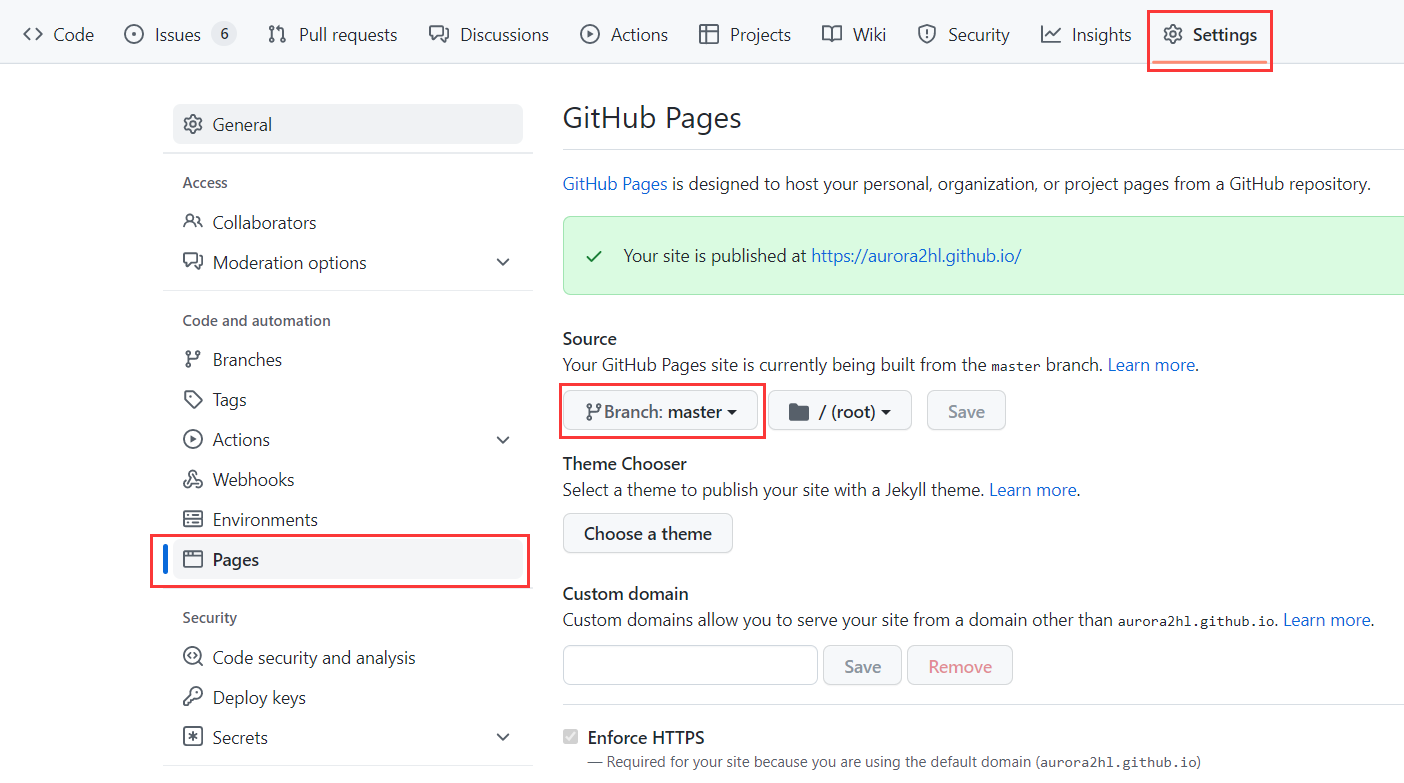Click the Environments icon in sidebar
The width and height of the screenshot is (1404, 783).
tap(193, 520)
